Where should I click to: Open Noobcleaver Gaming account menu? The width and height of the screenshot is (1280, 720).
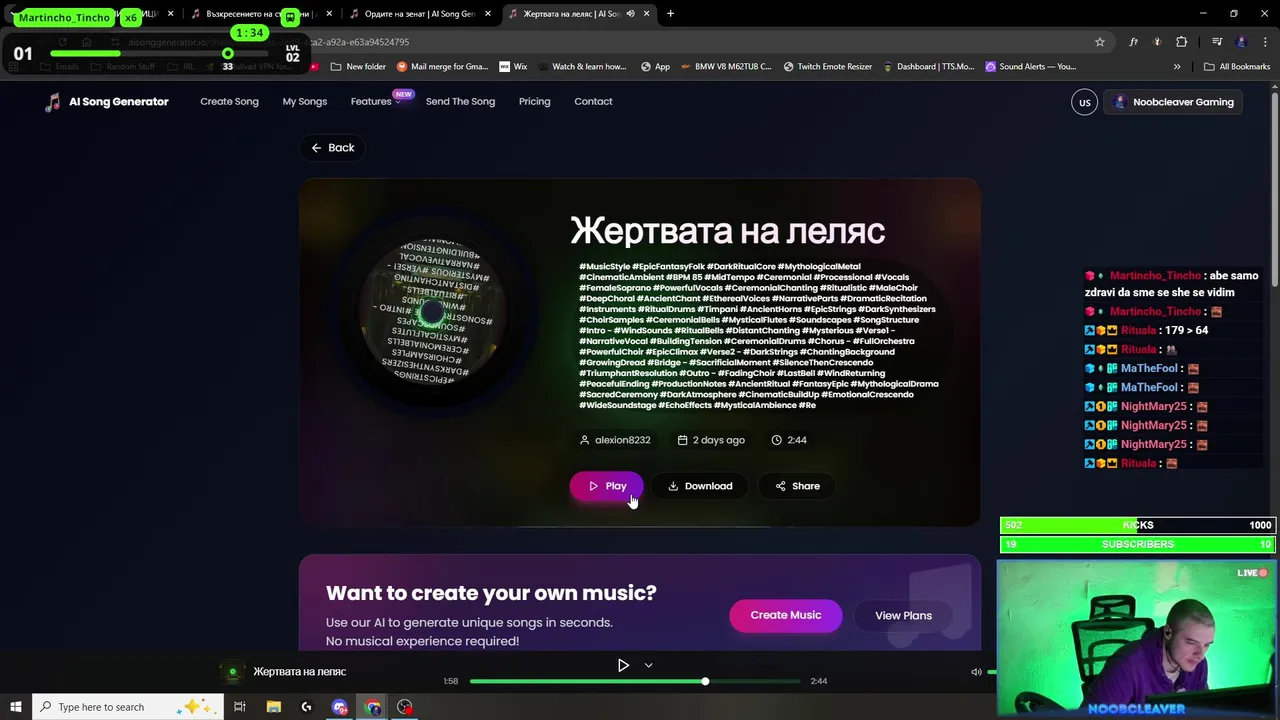coord(1173,102)
